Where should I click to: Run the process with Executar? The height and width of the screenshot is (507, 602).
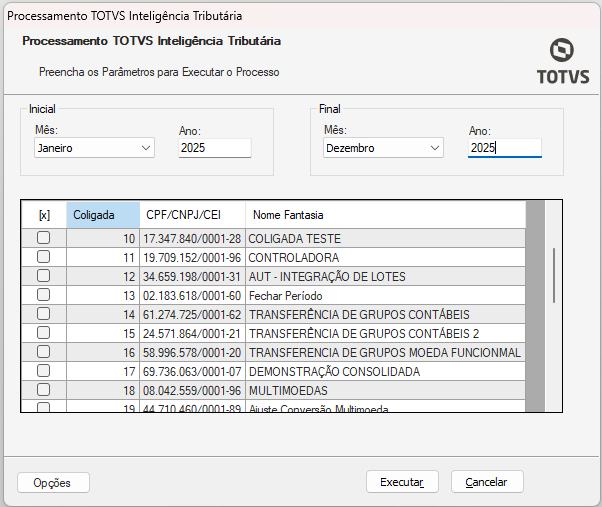coord(402,482)
